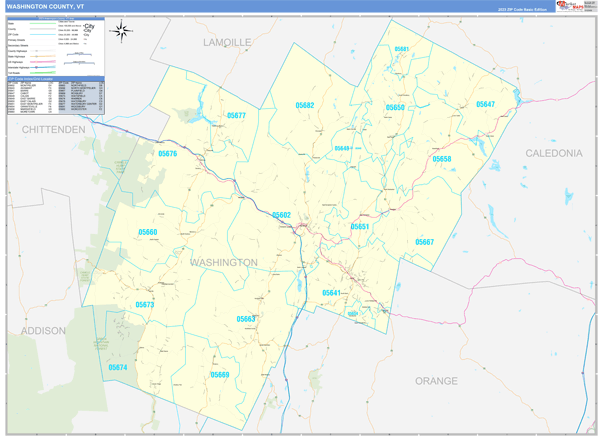Viewport: 600px width, 436px height.
Task: Select ZIP code 05674 label
Action: 119,367
